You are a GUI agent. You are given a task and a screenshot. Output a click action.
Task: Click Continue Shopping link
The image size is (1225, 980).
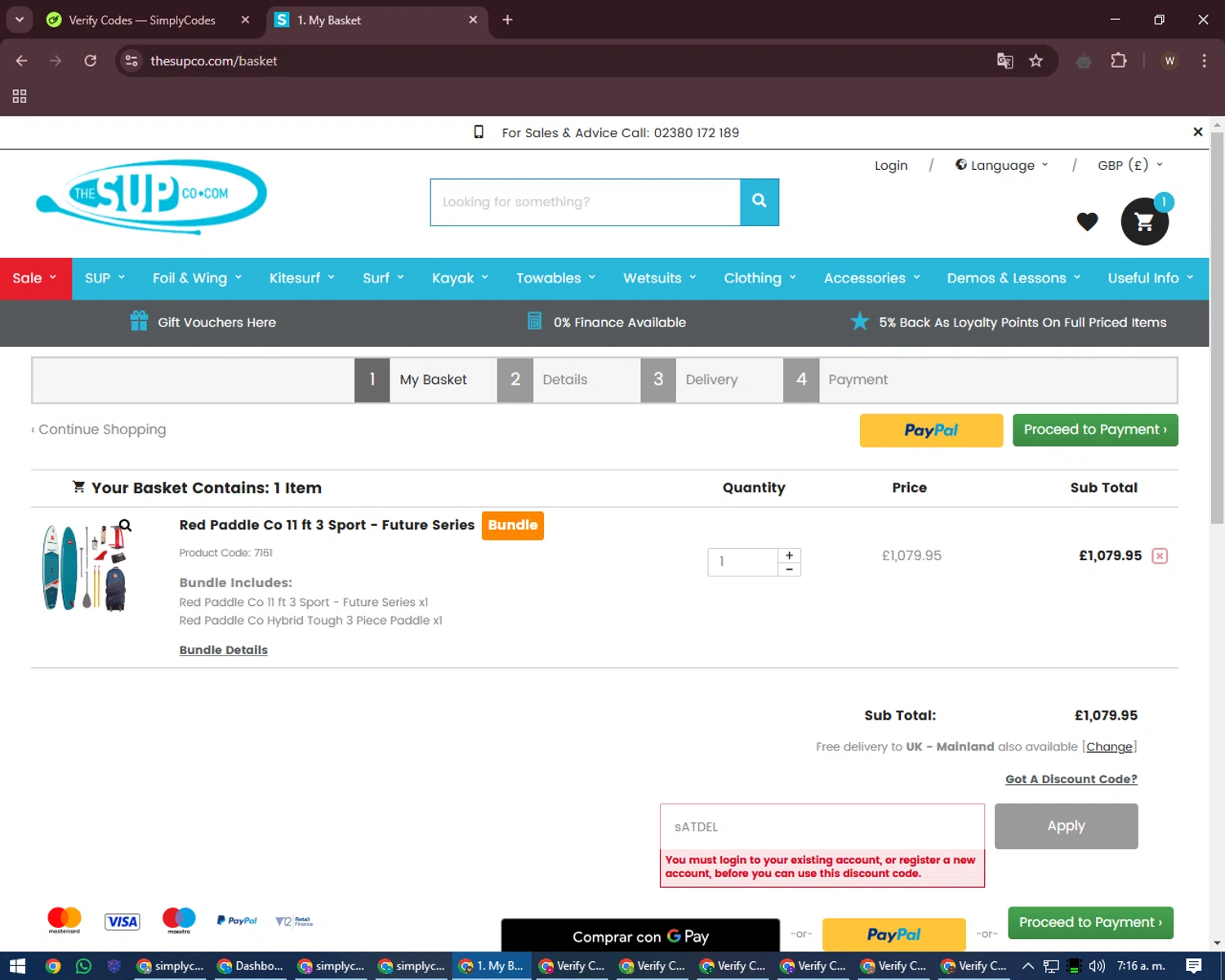point(99,430)
